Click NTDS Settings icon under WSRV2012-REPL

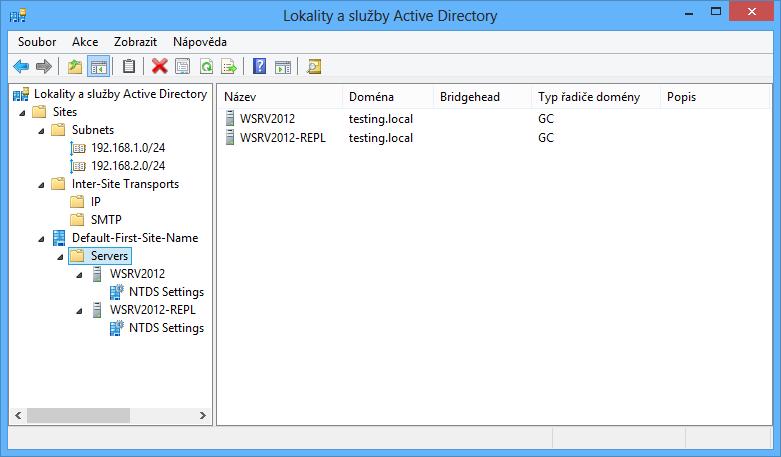[x=117, y=328]
